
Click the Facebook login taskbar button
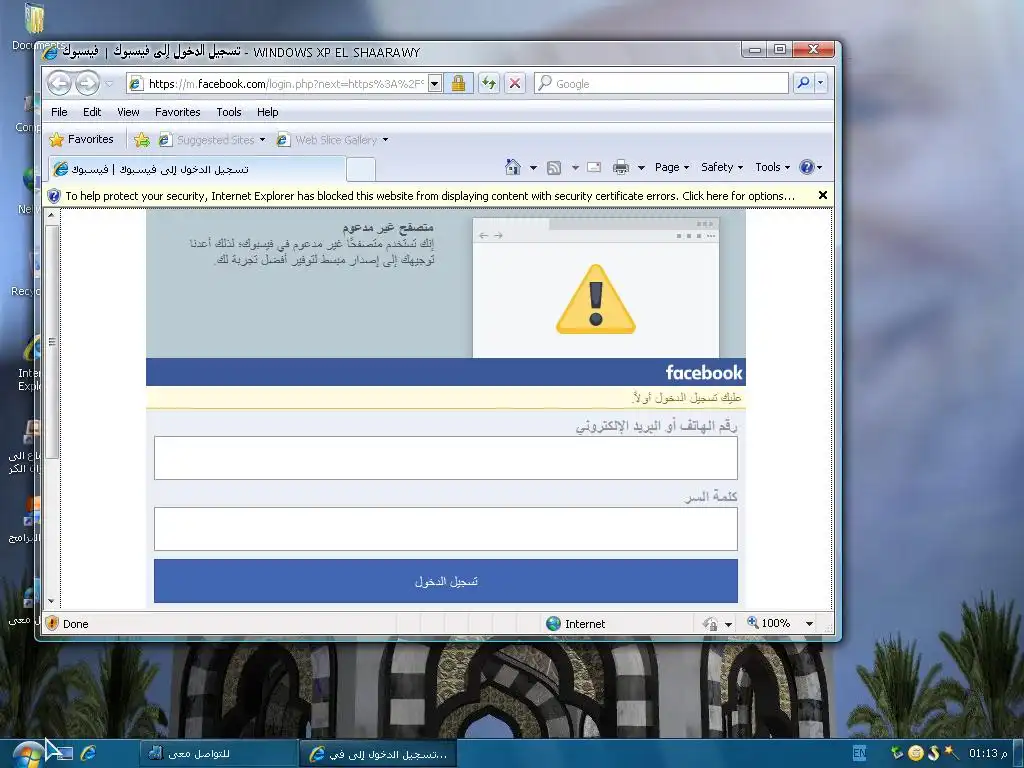click(x=377, y=754)
